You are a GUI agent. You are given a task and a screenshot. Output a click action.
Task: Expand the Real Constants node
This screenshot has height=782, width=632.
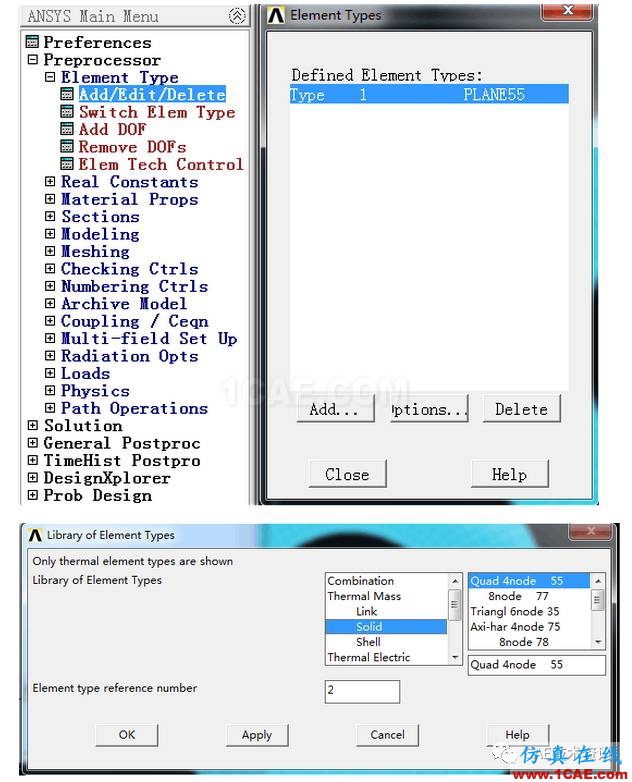tap(50, 182)
